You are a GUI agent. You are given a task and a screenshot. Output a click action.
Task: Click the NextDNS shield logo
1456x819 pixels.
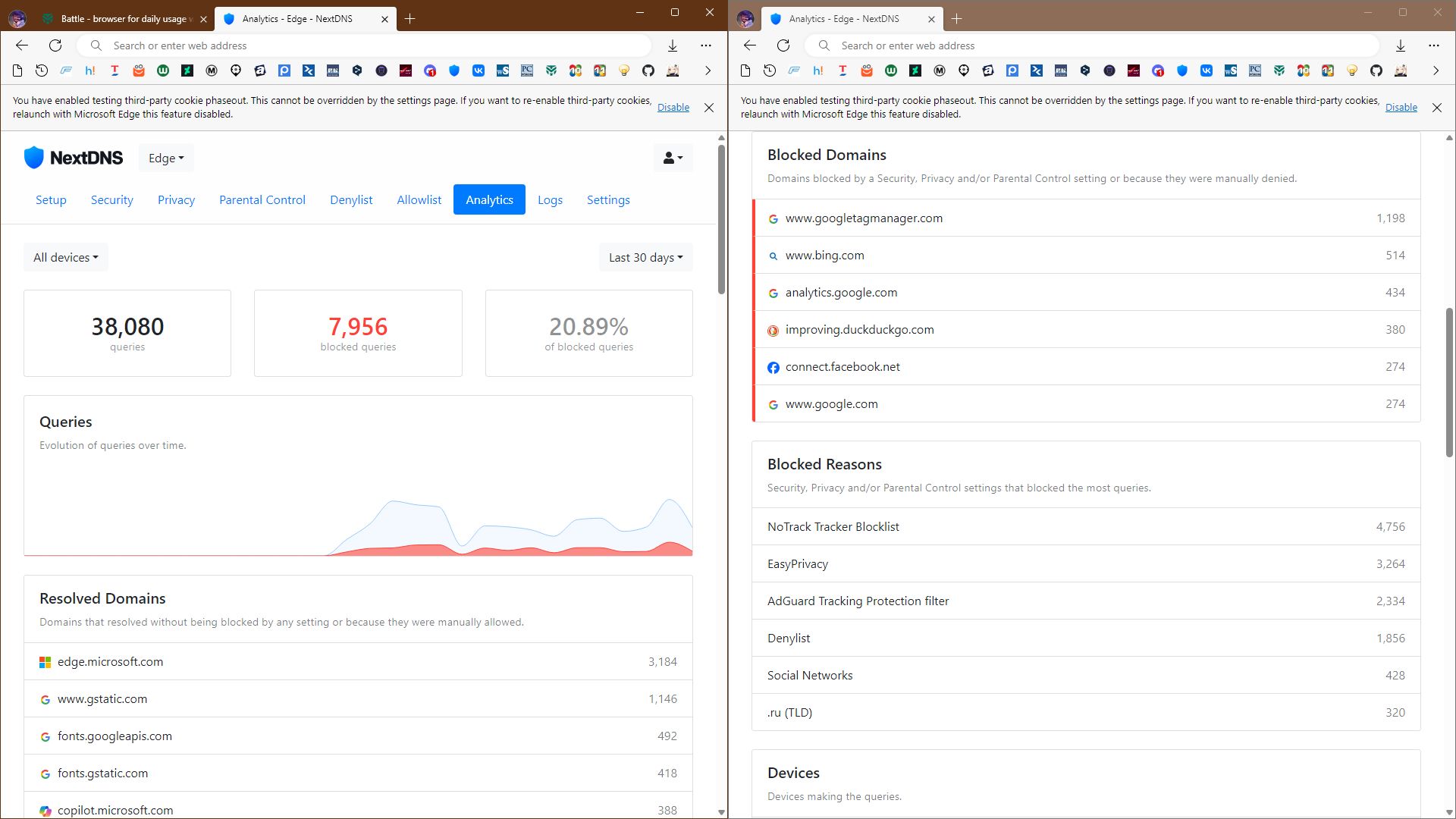[x=34, y=158]
